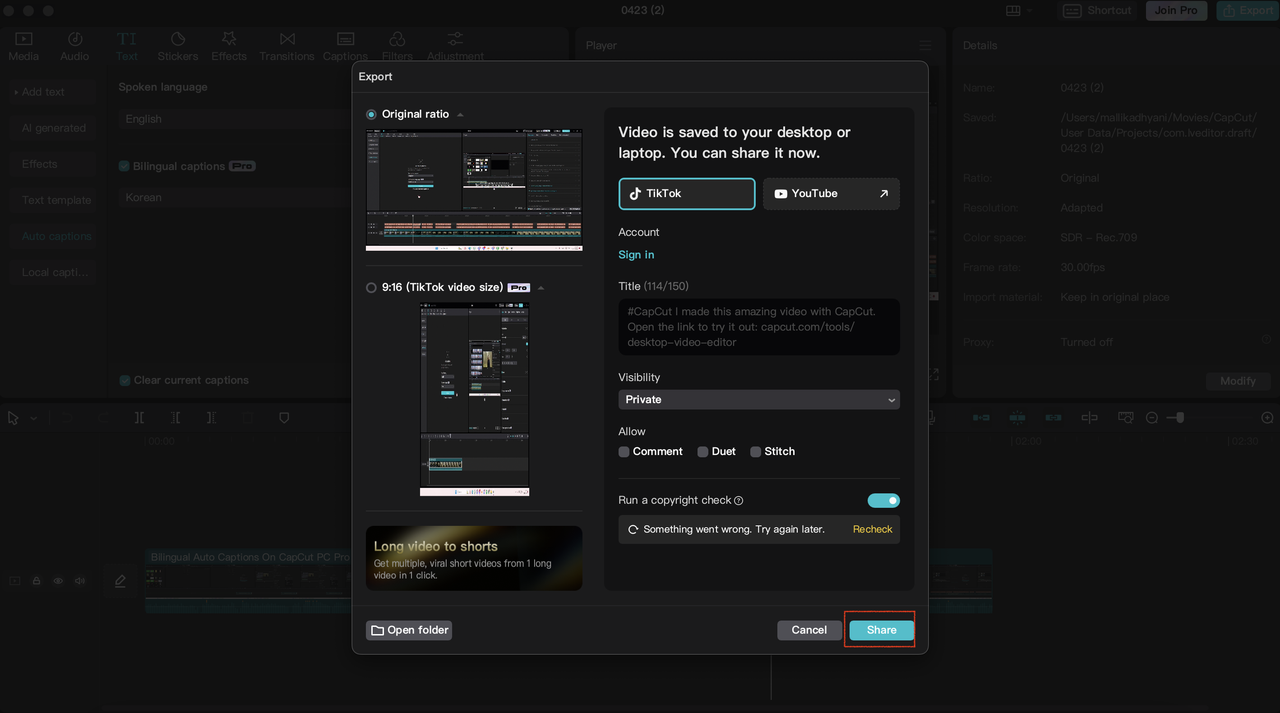Lock the main video track
This screenshot has height=713, width=1280.
[x=36, y=580]
